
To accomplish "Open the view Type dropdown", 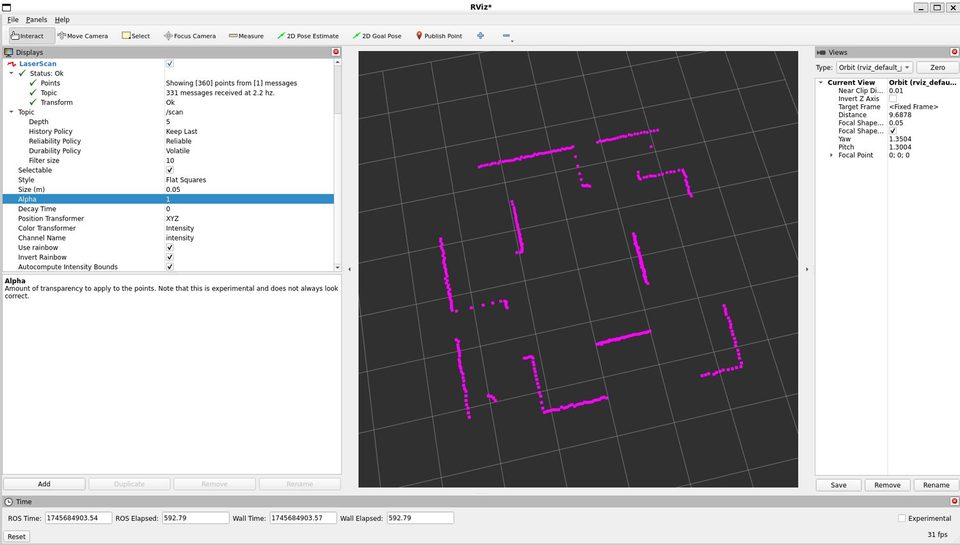I will (874, 67).
